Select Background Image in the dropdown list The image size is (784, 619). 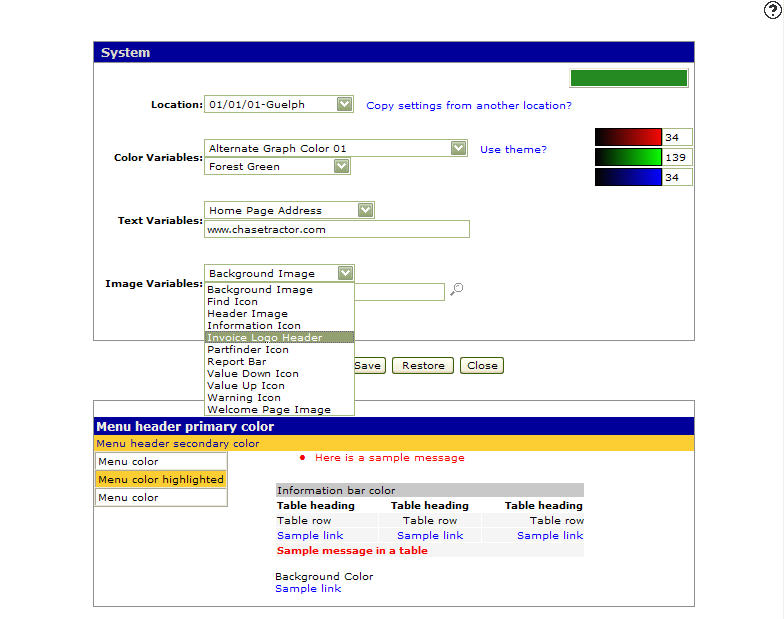280,290
